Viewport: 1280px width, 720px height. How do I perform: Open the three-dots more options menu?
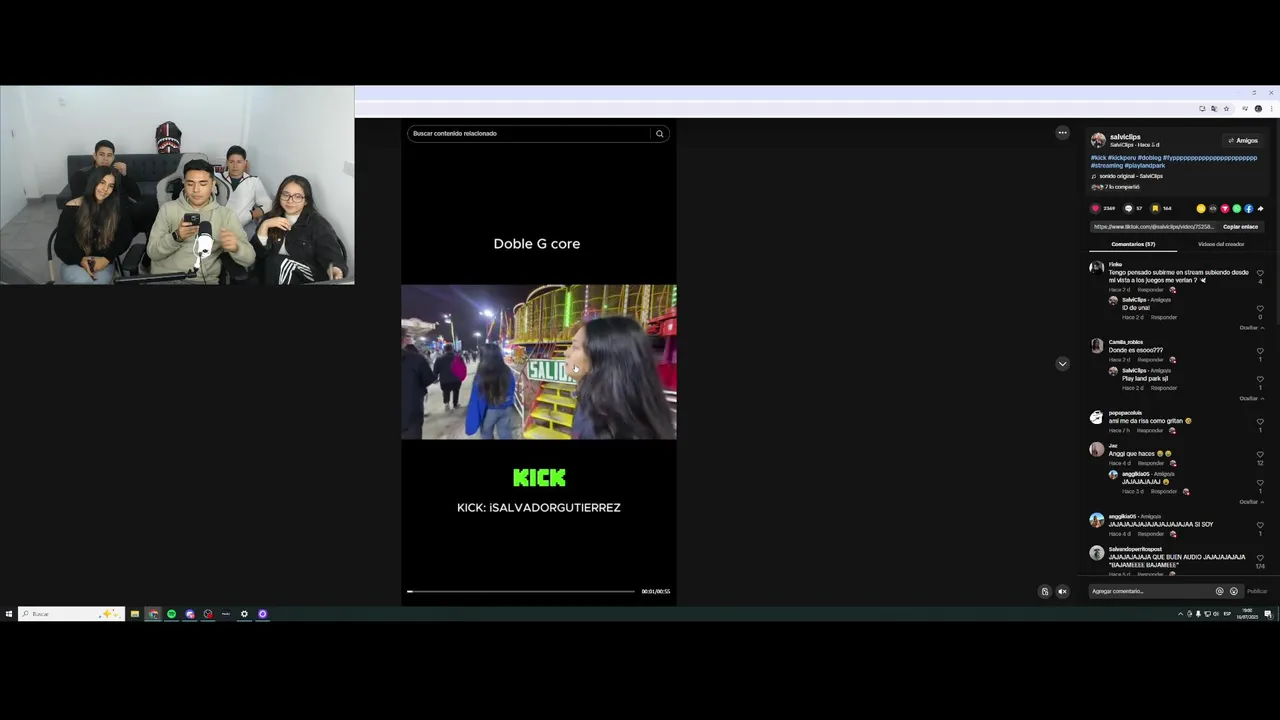1062,133
